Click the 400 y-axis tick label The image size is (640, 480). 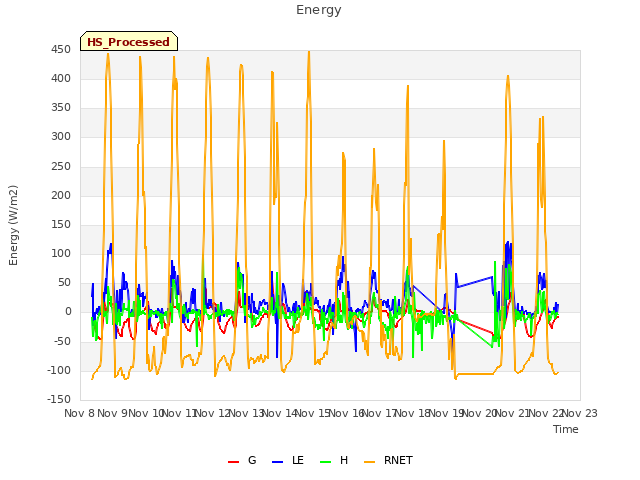[61, 79]
